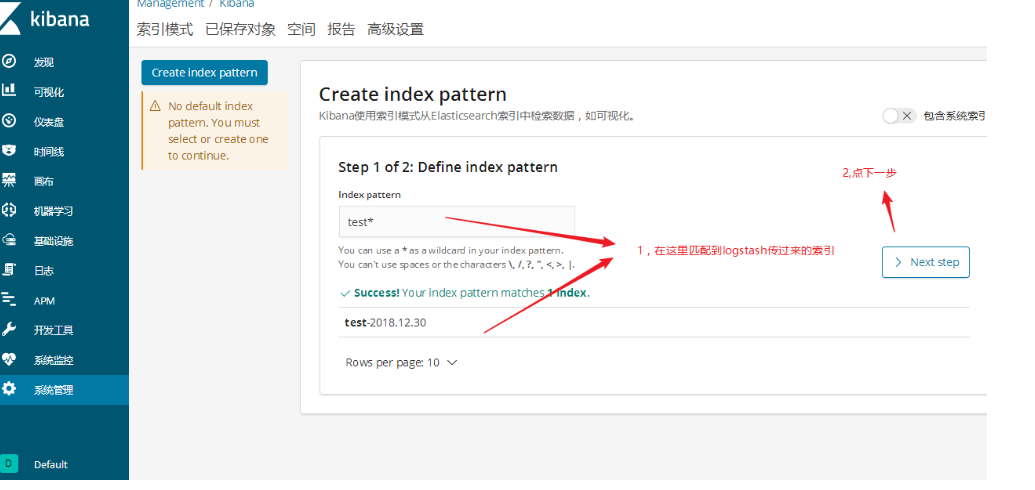Open the 发现 compass icon
This screenshot has width=1035, height=490.
9,61
